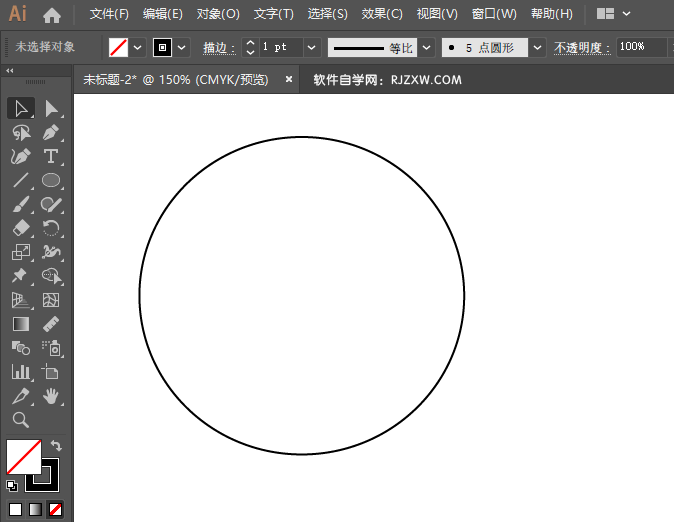The height and width of the screenshot is (522, 674).
Task: Open the stroke color dropdown in control bar
Action: tap(181, 48)
